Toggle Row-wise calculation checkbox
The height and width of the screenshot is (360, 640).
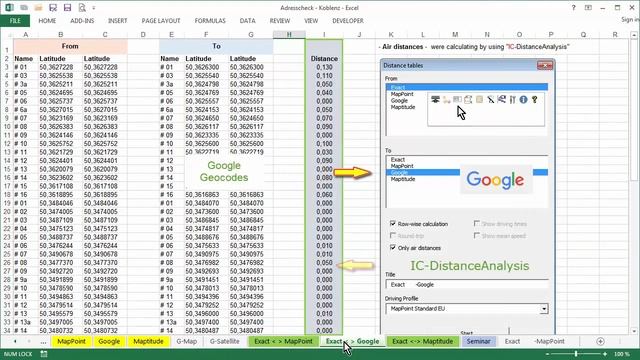coord(393,224)
